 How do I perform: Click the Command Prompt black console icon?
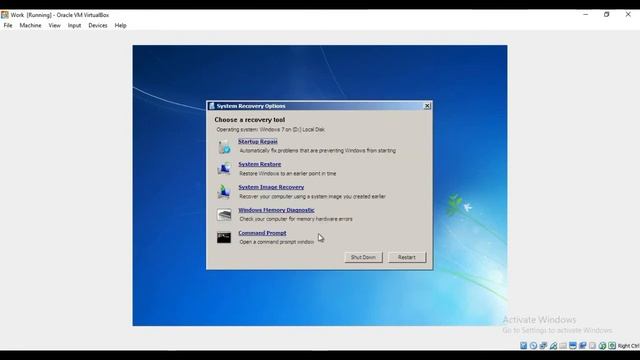tap(224, 237)
